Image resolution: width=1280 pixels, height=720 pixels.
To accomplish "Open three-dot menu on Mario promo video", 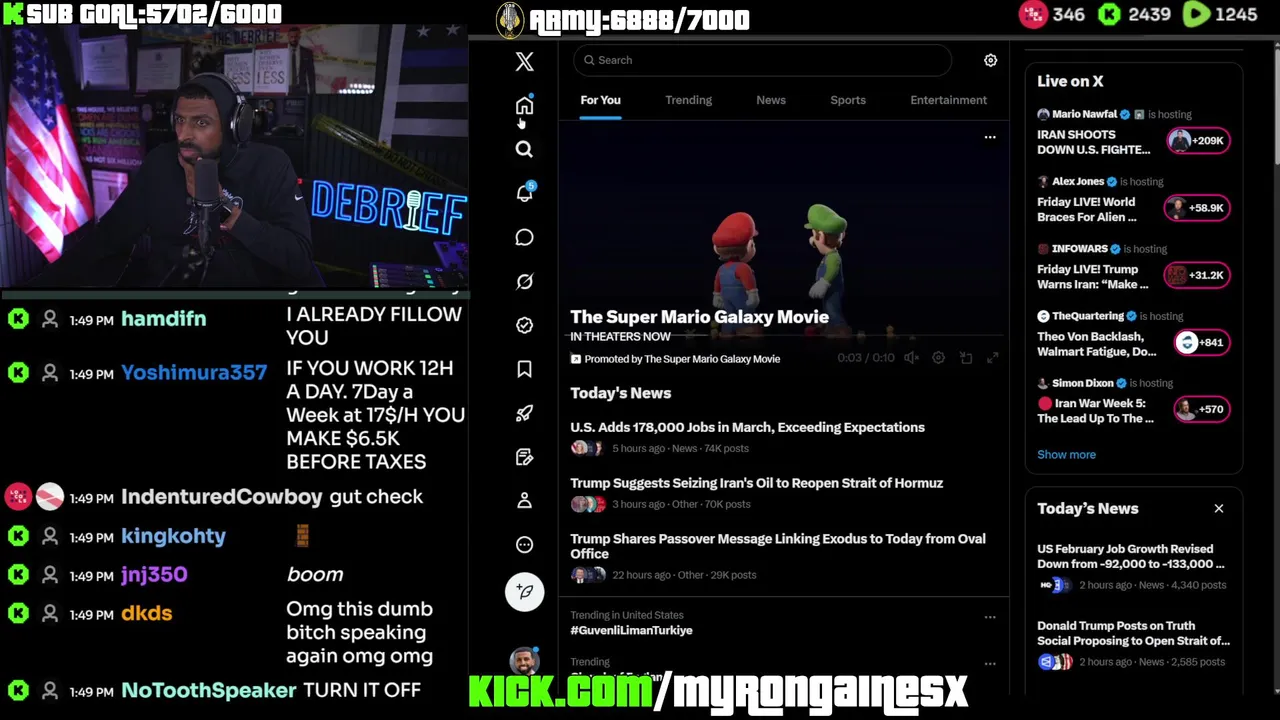I will click(x=990, y=137).
